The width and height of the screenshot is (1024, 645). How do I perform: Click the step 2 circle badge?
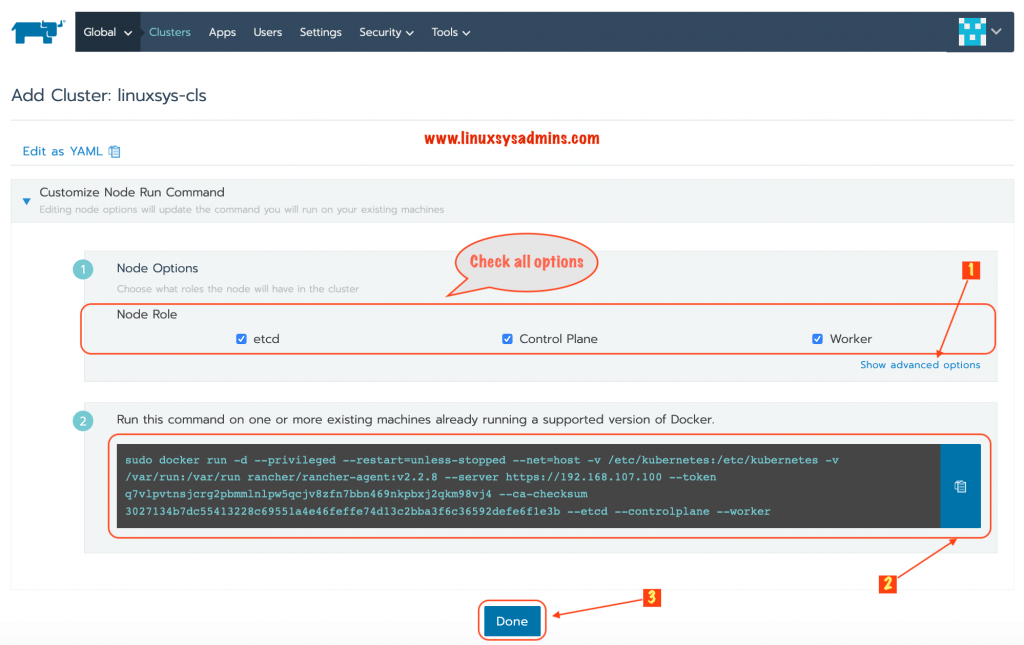tap(83, 420)
